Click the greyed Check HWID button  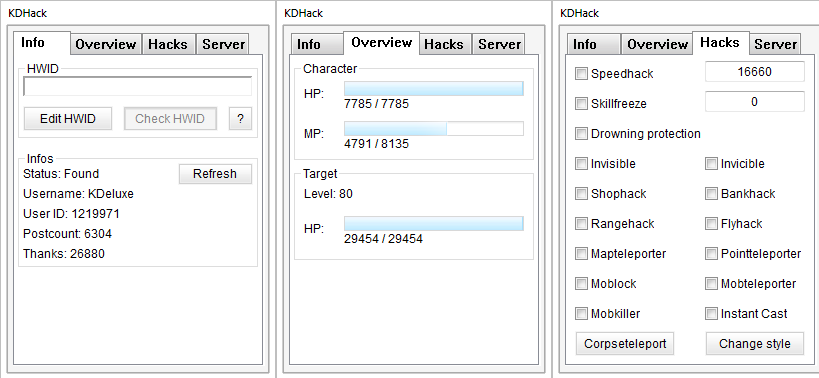tap(170, 119)
